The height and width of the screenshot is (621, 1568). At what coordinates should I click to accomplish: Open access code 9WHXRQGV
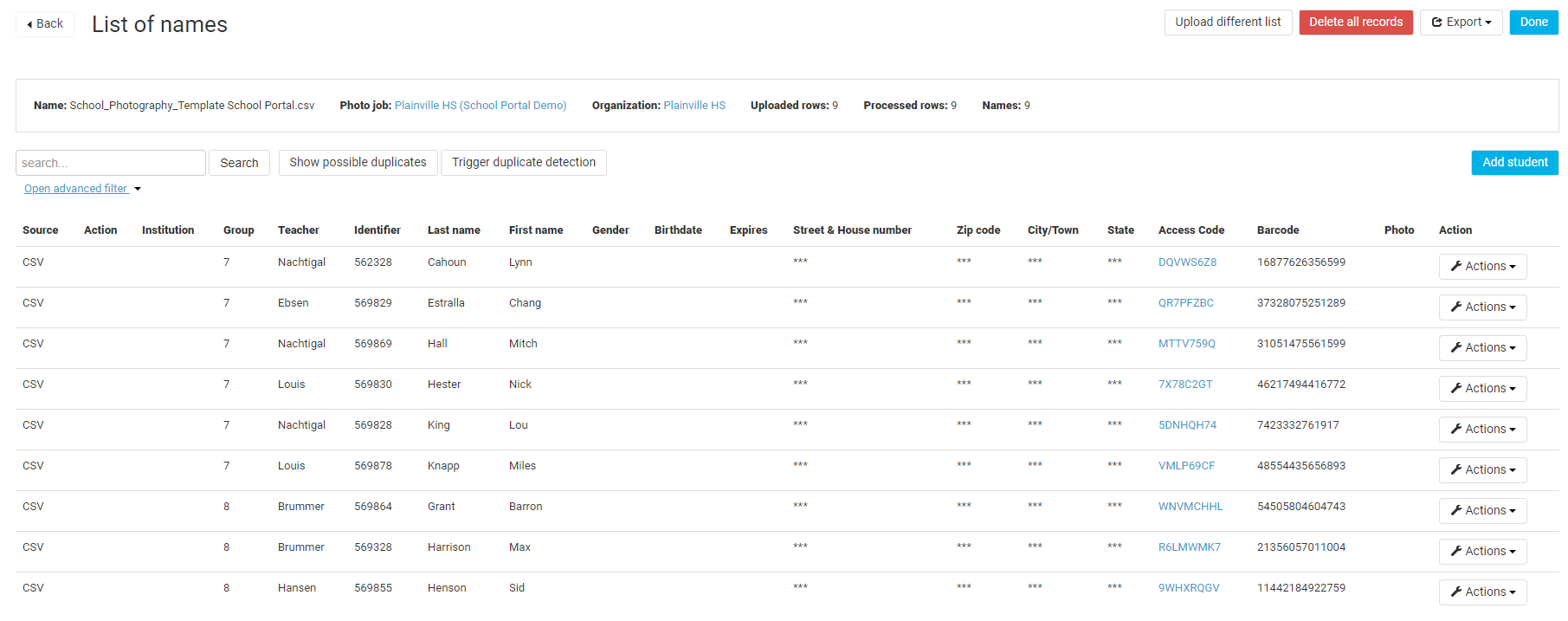1189,588
